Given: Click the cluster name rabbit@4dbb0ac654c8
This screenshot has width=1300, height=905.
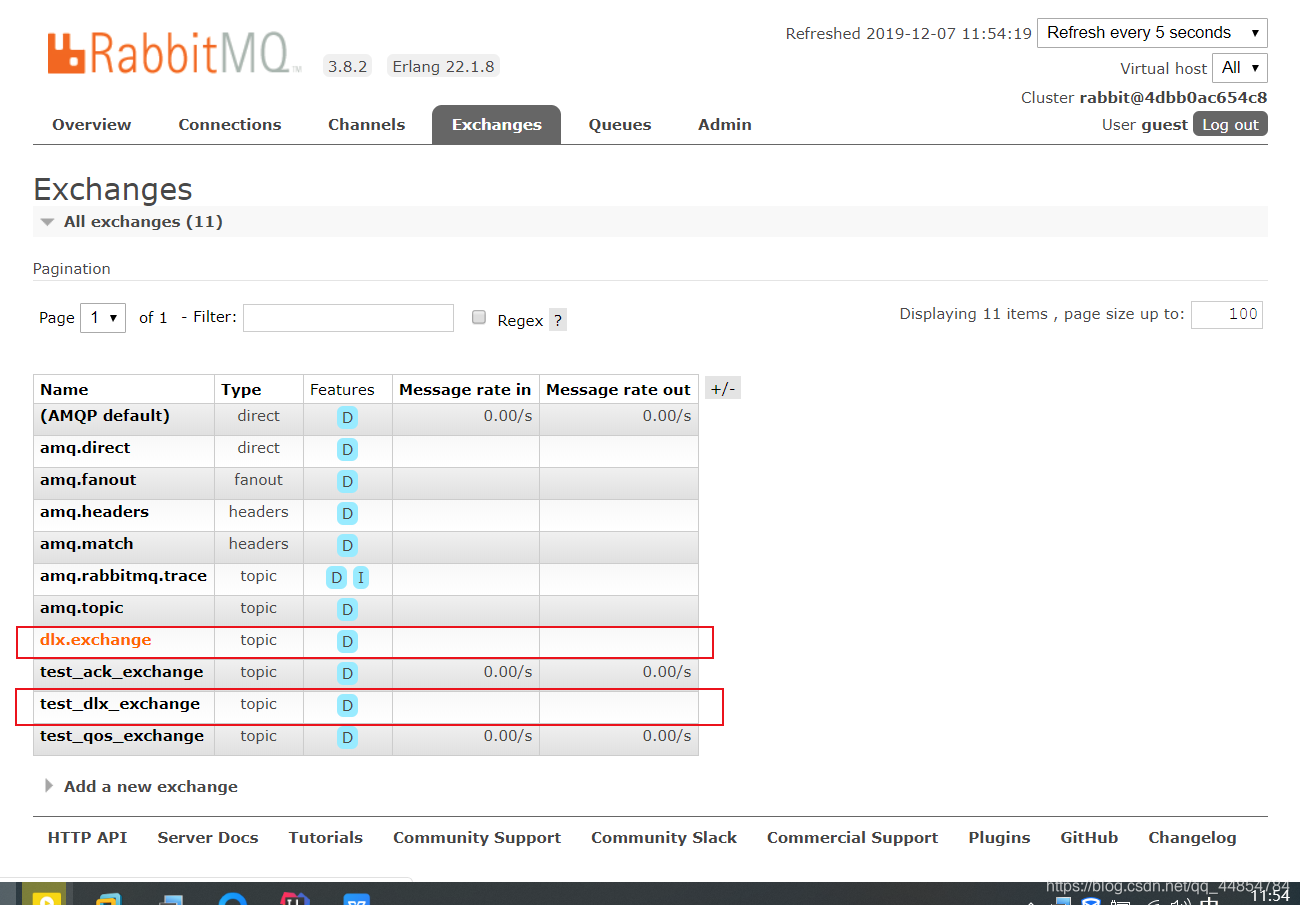Looking at the screenshot, I should click(x=1173, y=98).
